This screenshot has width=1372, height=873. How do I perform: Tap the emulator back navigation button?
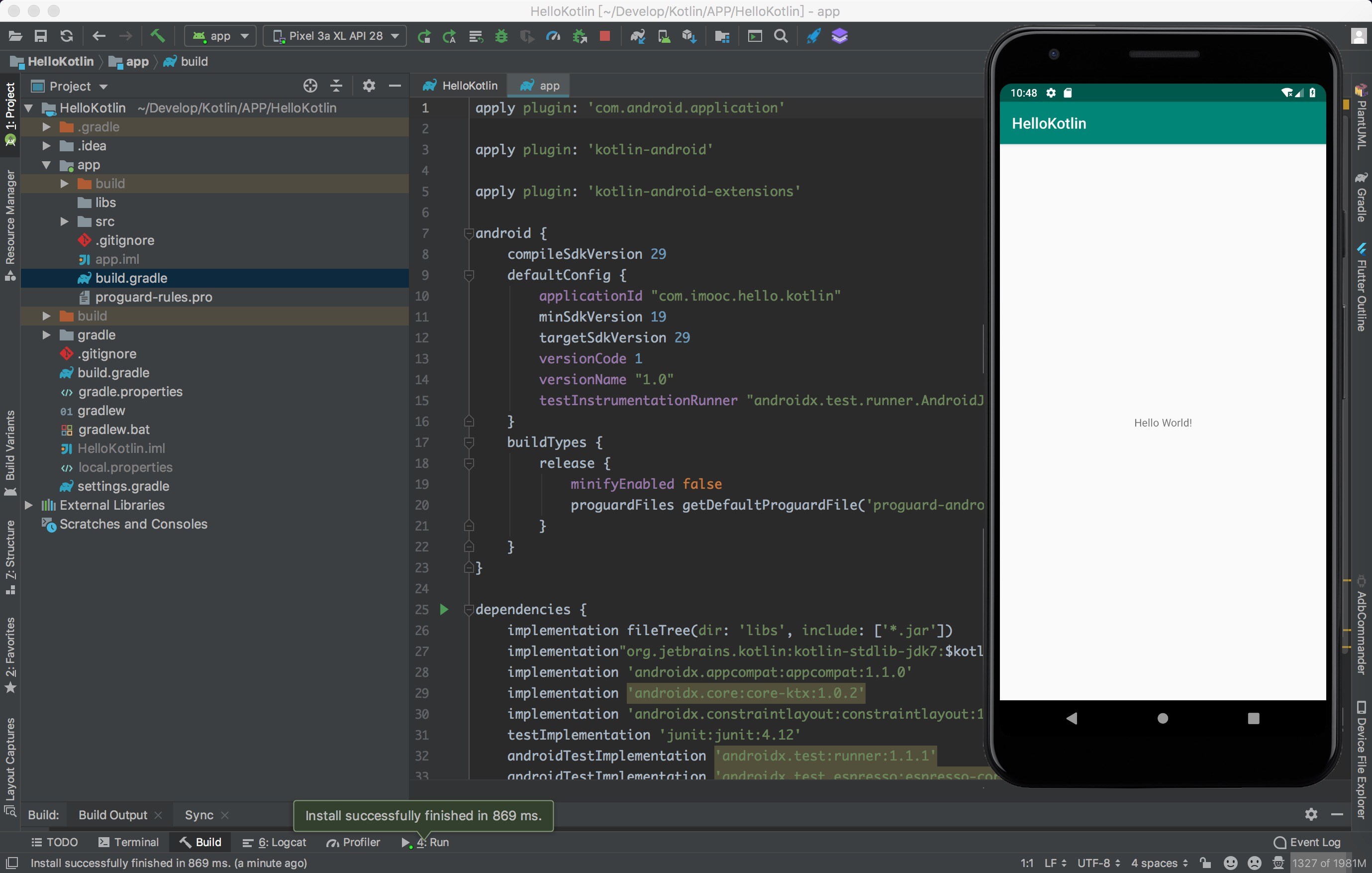tap(1072, 718)
